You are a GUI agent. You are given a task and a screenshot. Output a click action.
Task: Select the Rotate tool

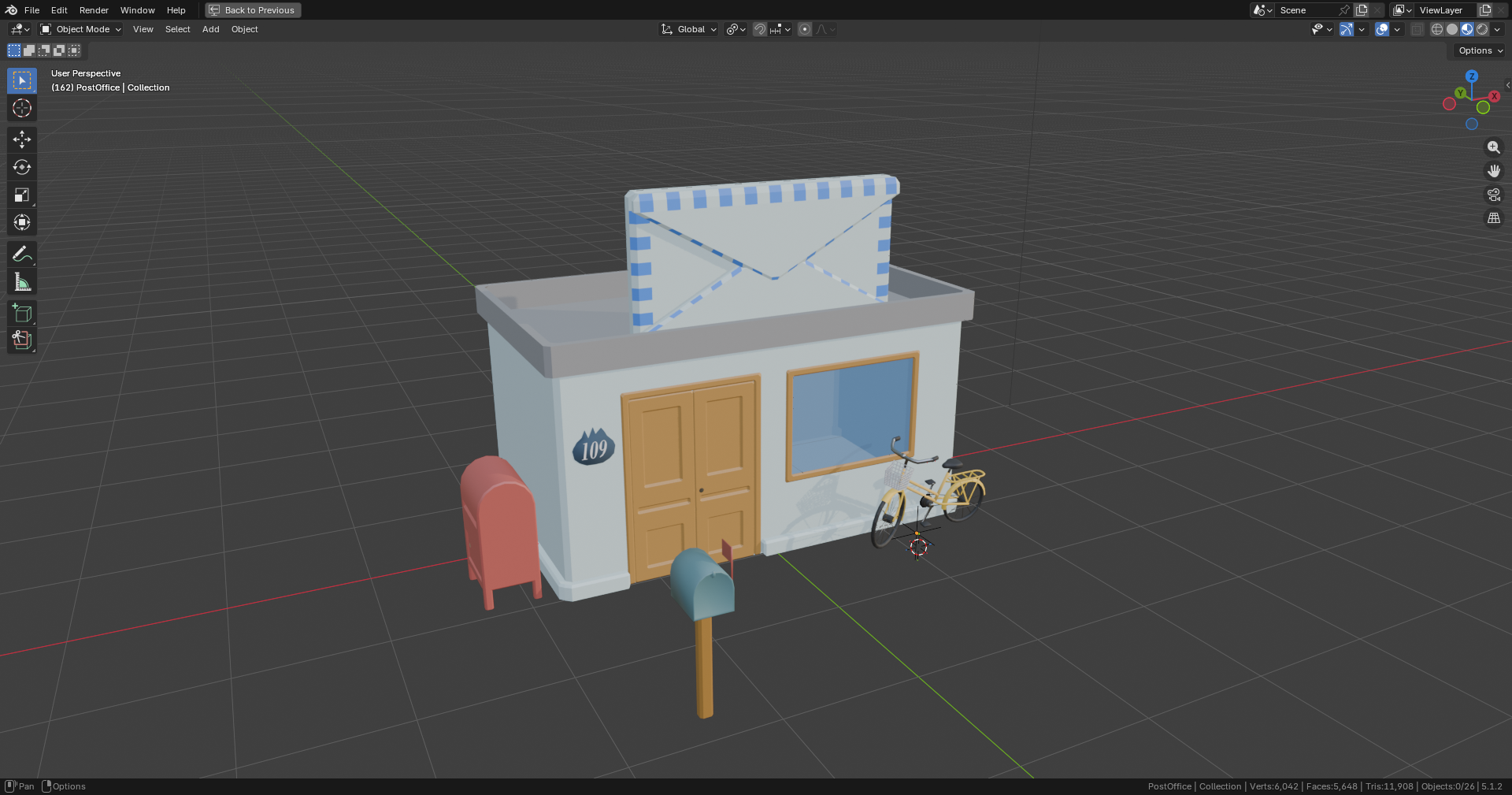click(22, 167)
